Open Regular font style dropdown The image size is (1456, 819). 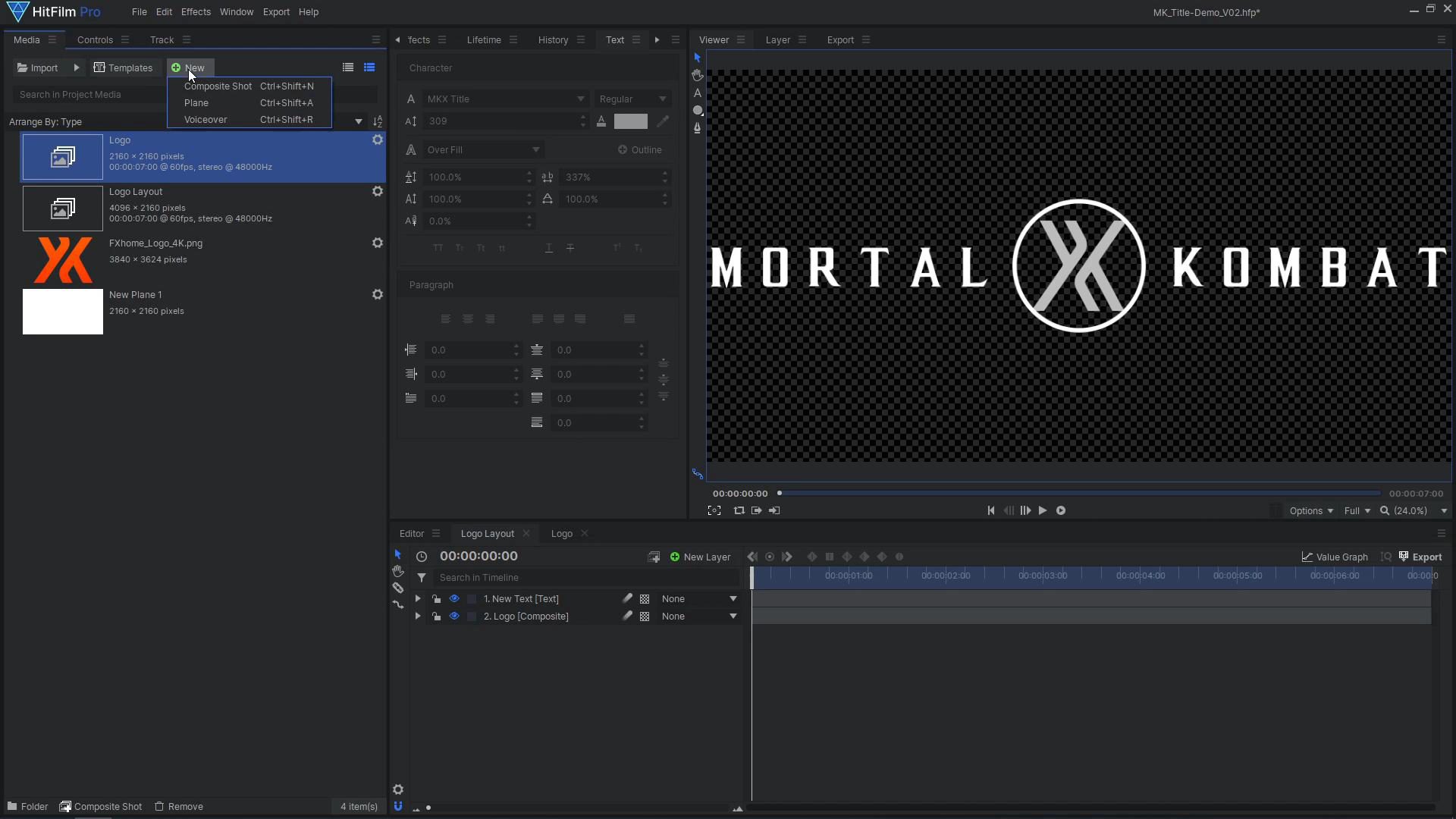[632, 99]
